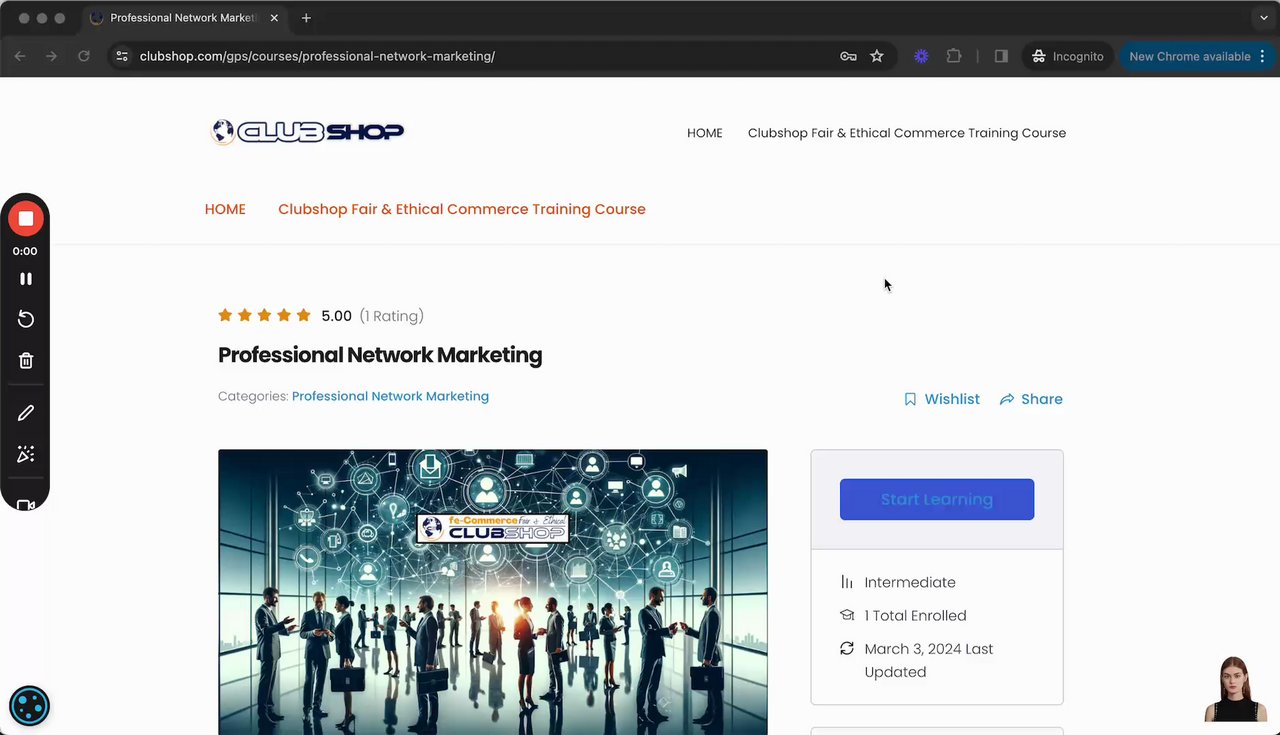This screenshot has height=735, width=1280.
Task: Click the Incognito indicator
Action: tap(1068, 56)
